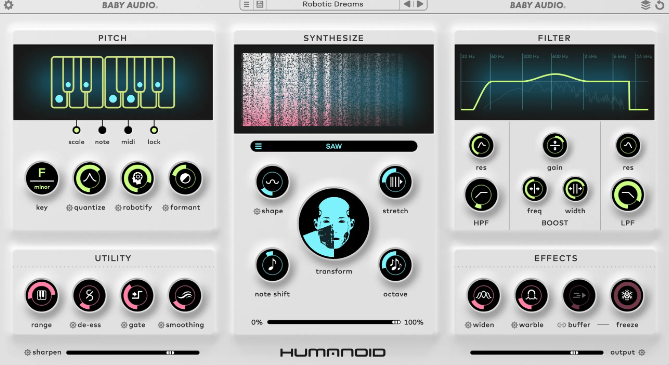Click the hamburger icon in SAW selector
669x365 pixels.
(x=258, y=146)
